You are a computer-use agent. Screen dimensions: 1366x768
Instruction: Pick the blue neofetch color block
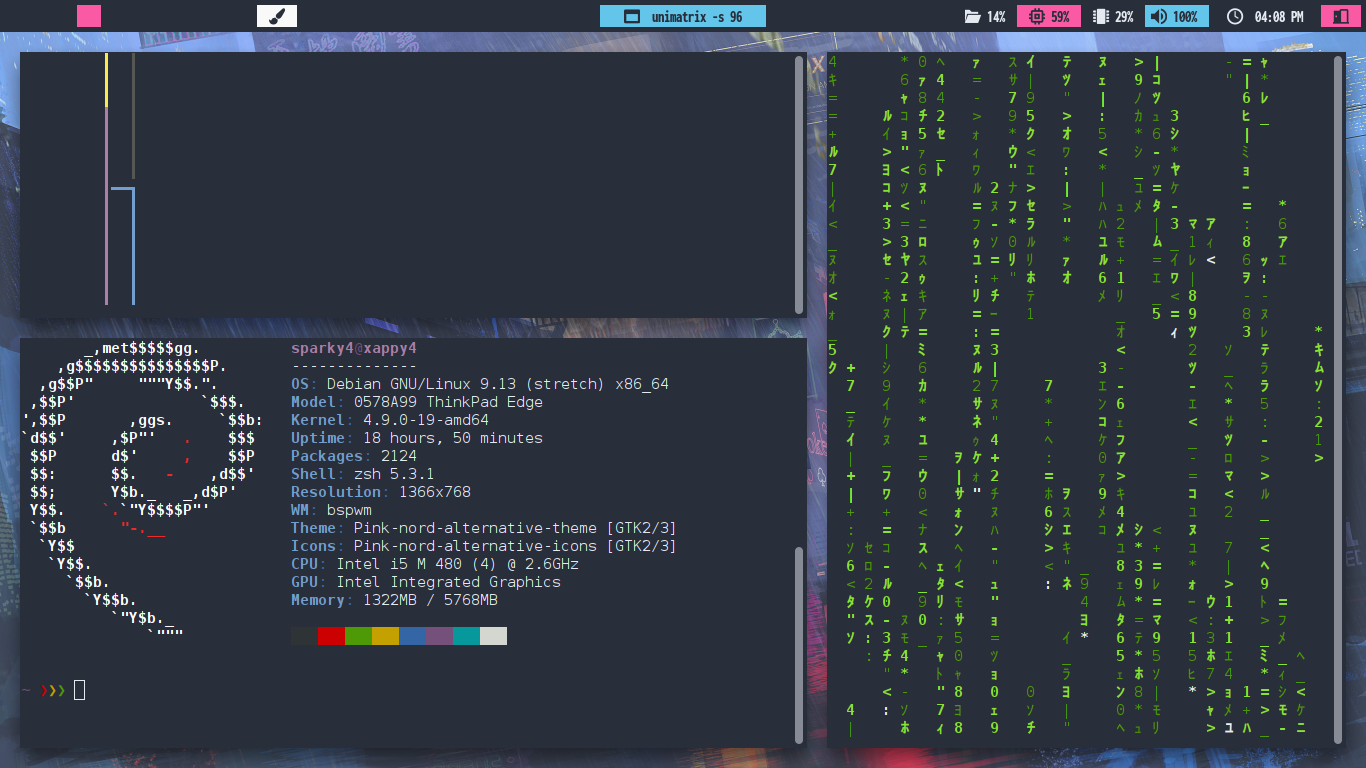(x=412, y=636)
